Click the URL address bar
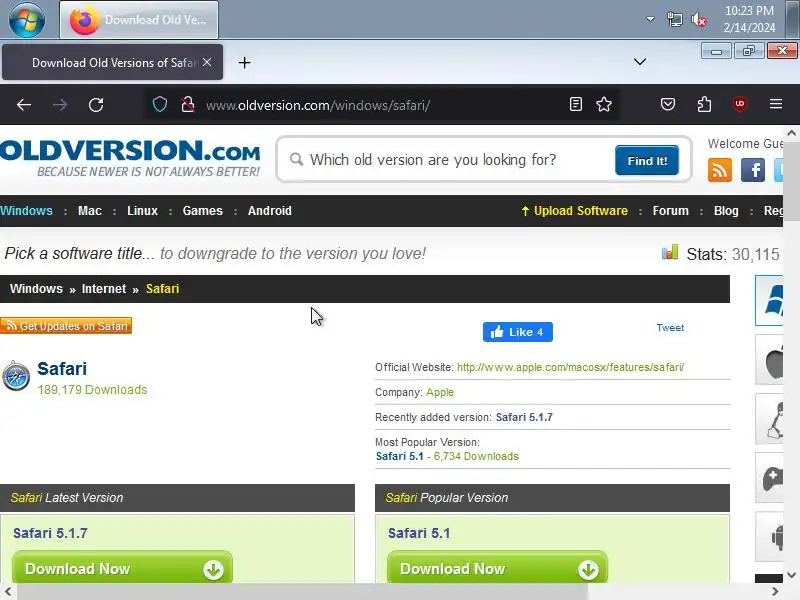The height and width of the screenshot is (600, 800). coord(383,105)
